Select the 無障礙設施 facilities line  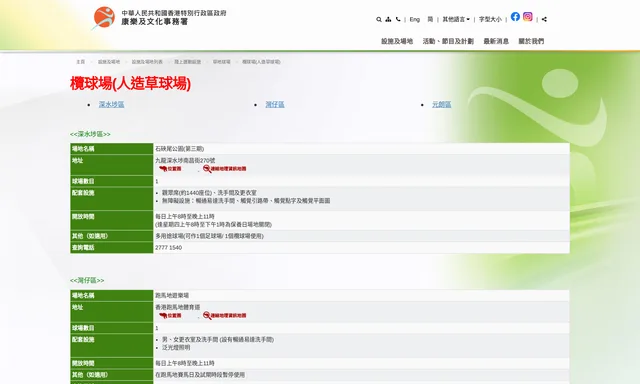pos(246,201)
